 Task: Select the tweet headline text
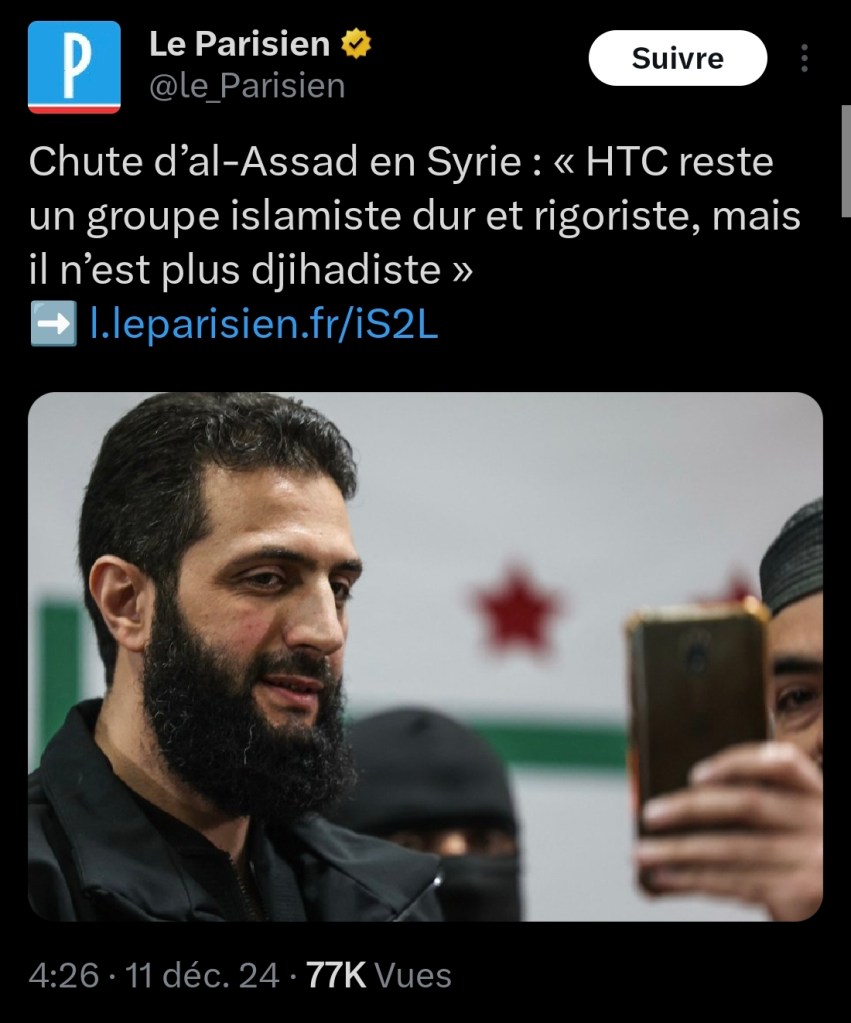point(414,215)
